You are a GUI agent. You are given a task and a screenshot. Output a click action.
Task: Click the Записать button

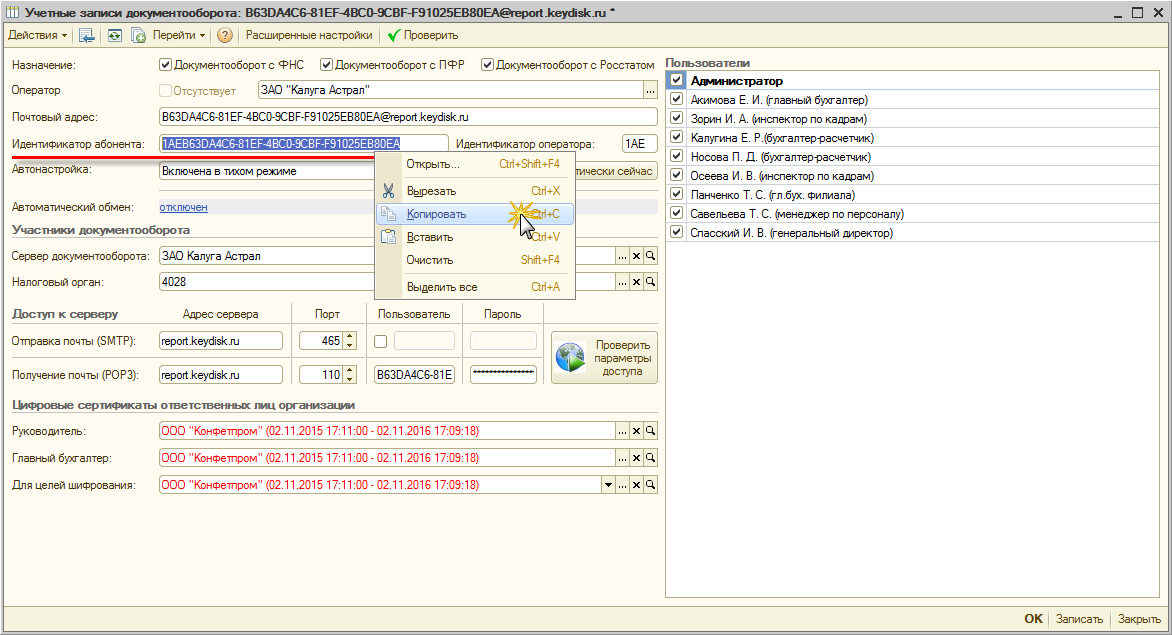click(1079, 619)
